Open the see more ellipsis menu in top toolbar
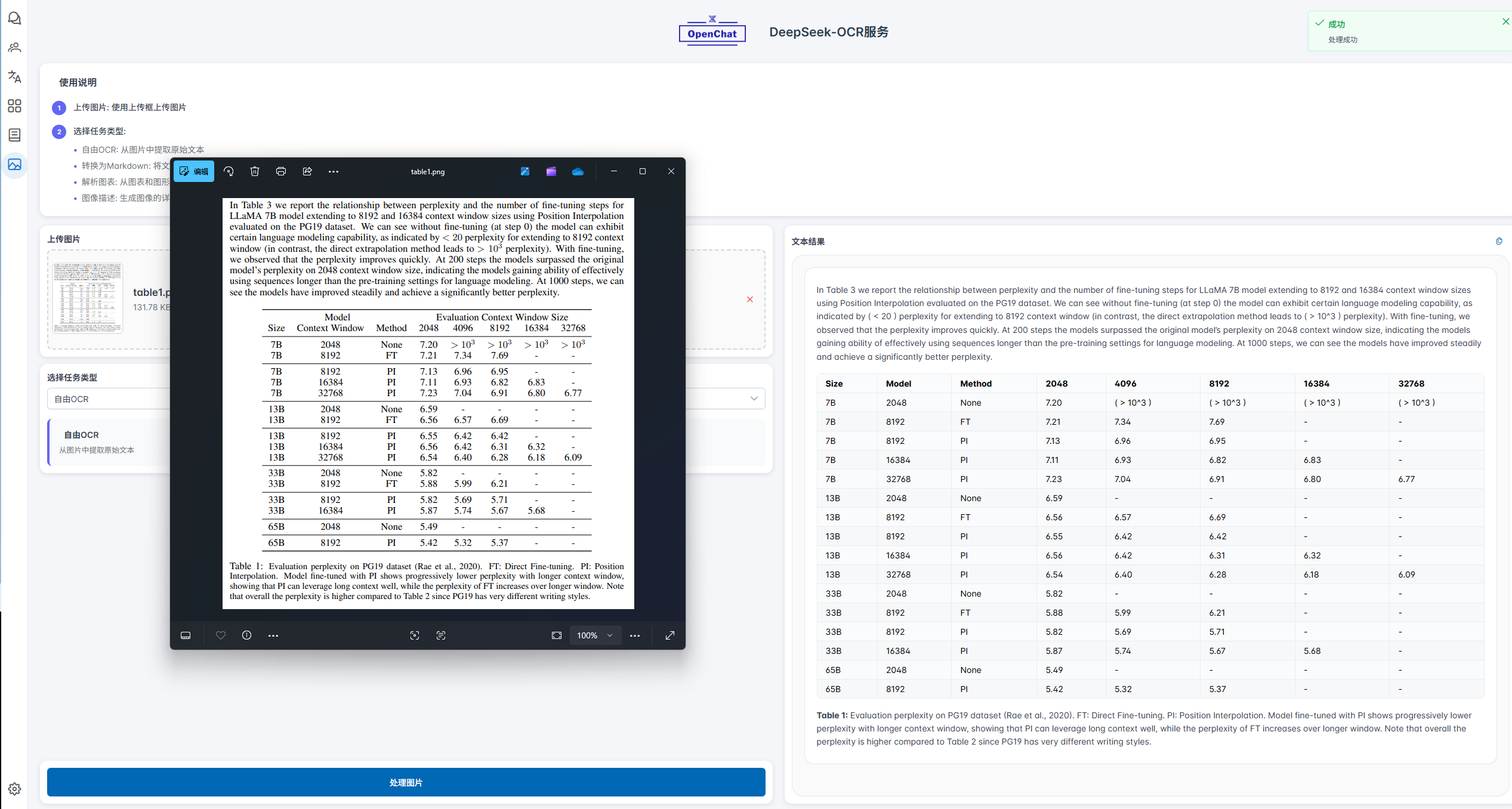Image resolution: width=1512 pixels, height=809 pixels. pyautogui.click(x=334, y=172)
